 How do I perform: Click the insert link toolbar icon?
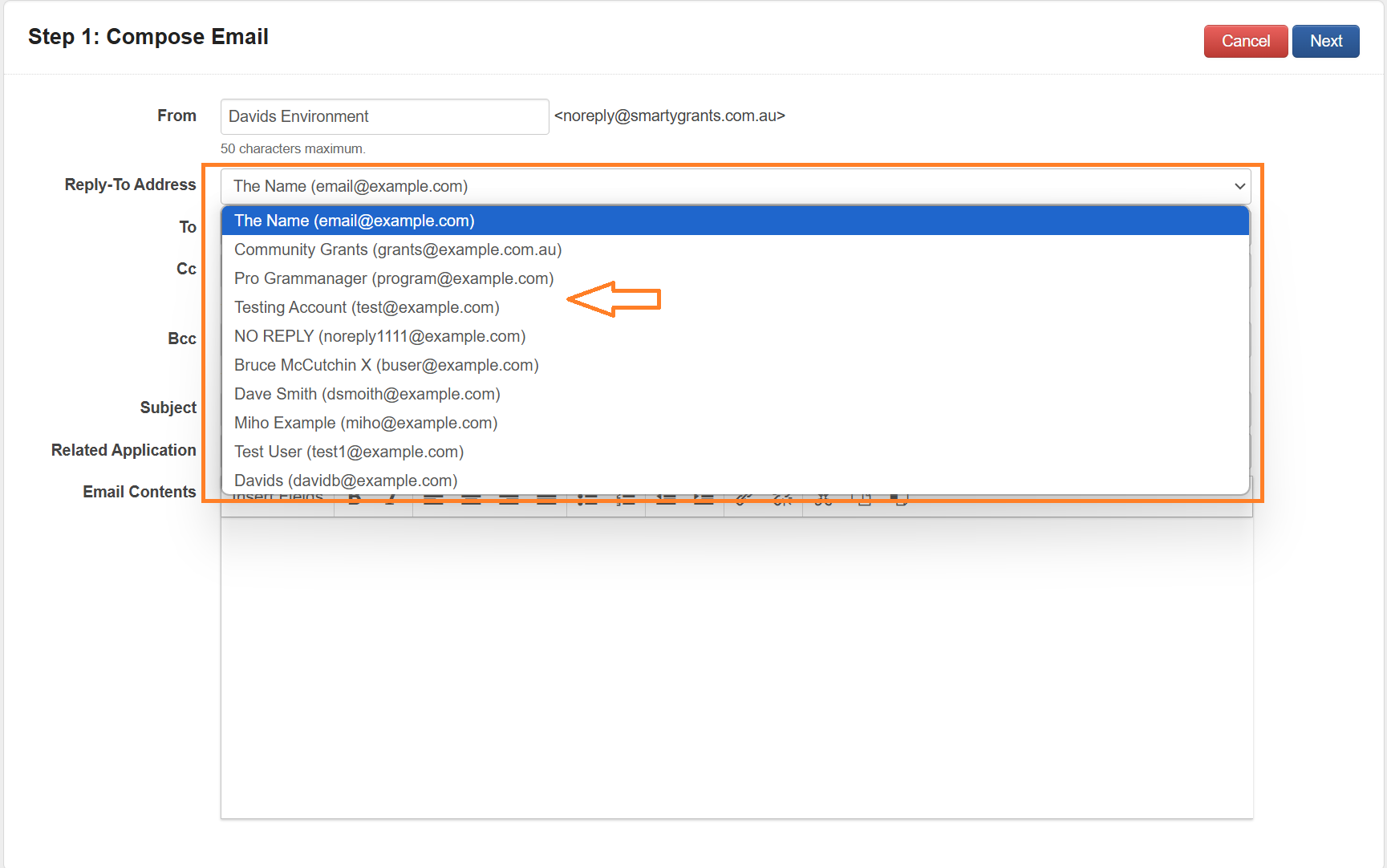[744, 501]
